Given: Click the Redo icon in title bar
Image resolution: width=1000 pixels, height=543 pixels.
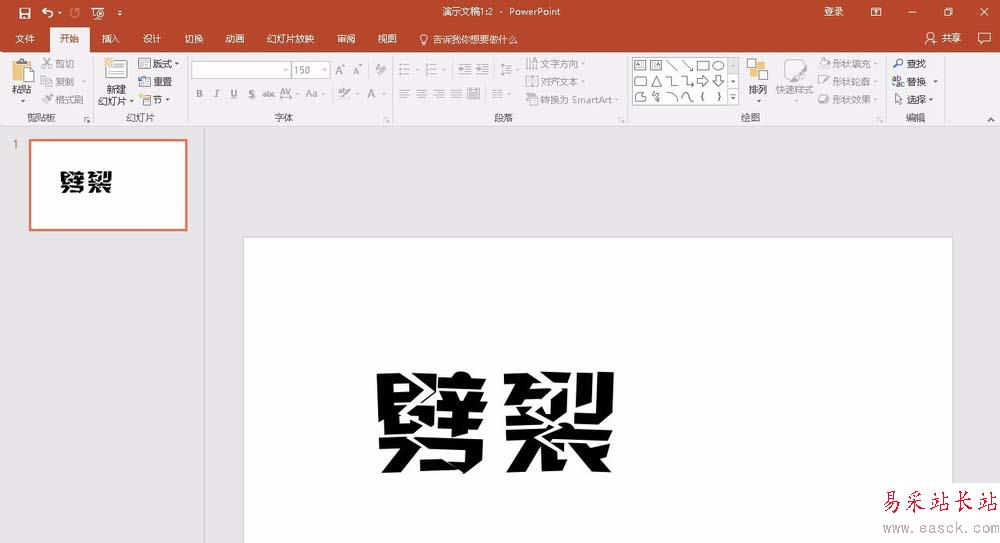Looking at the screenshot, I should pyautogui.click(x=75, y=13).
